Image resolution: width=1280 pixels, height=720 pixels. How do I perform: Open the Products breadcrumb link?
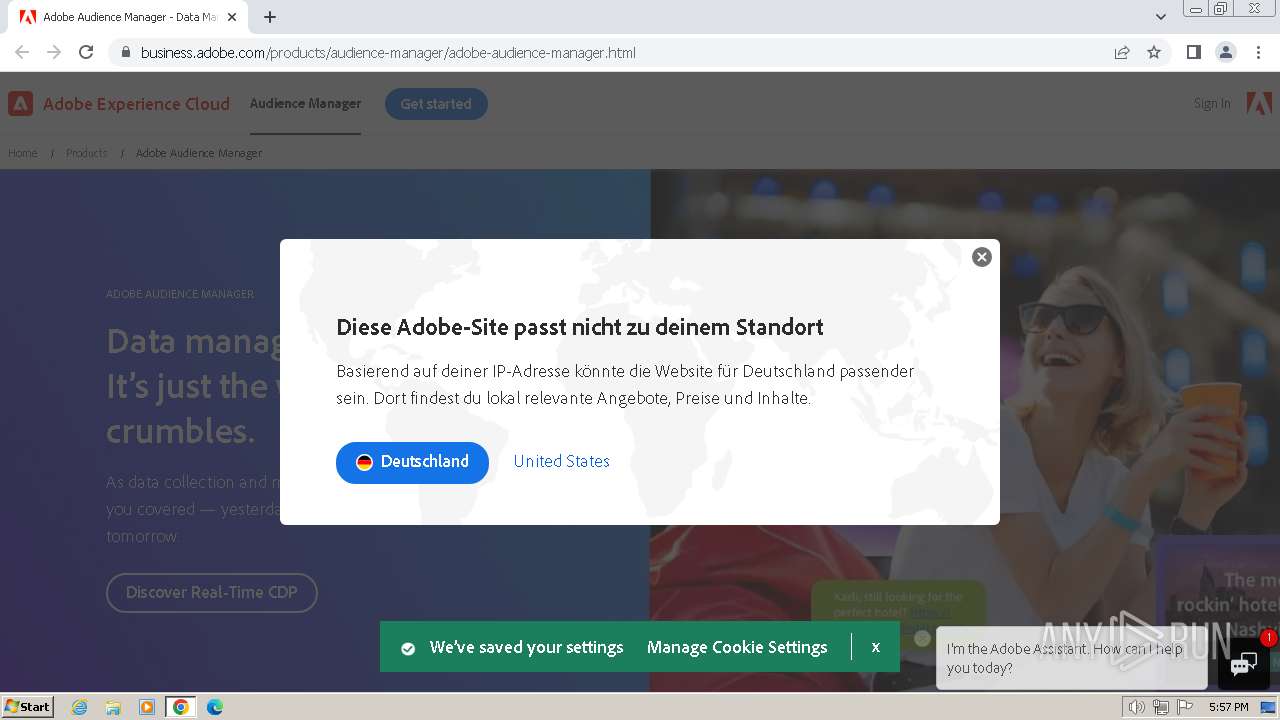click(86, 153)
